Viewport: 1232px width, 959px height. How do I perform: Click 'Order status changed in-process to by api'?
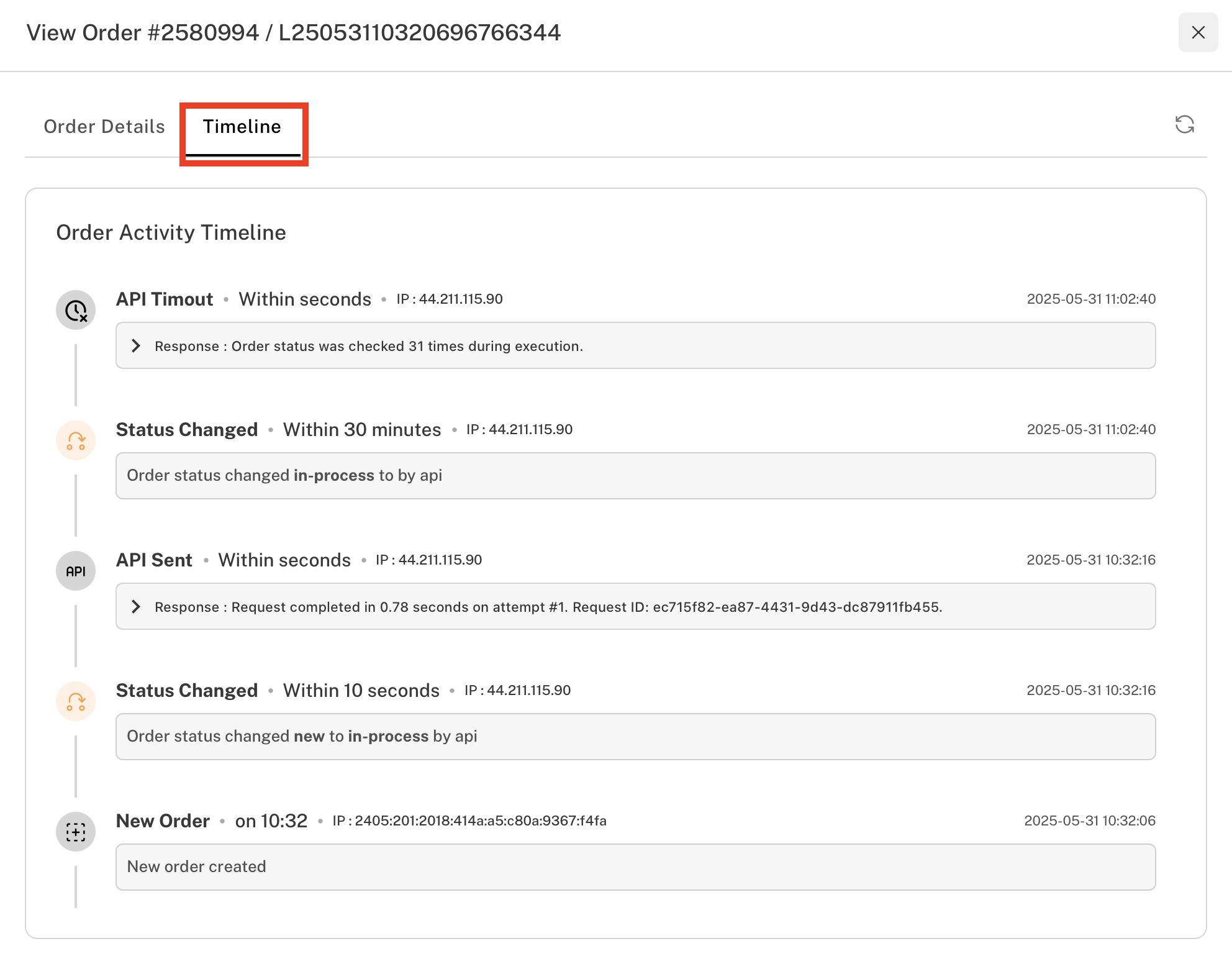pyautogui.click(x=635, y=476)
